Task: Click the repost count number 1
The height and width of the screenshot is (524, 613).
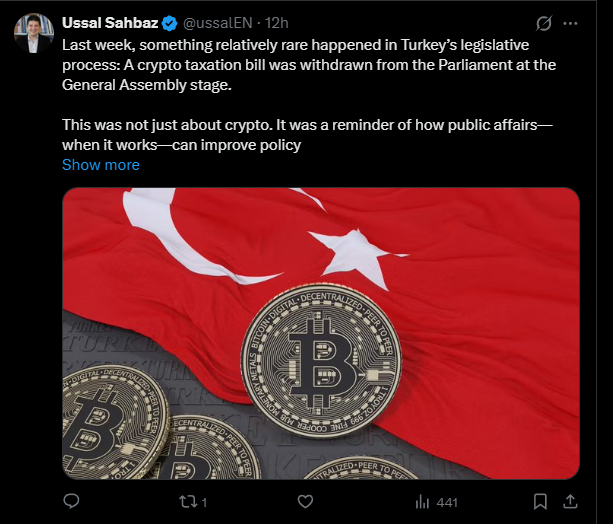Action: pos(204,500)
